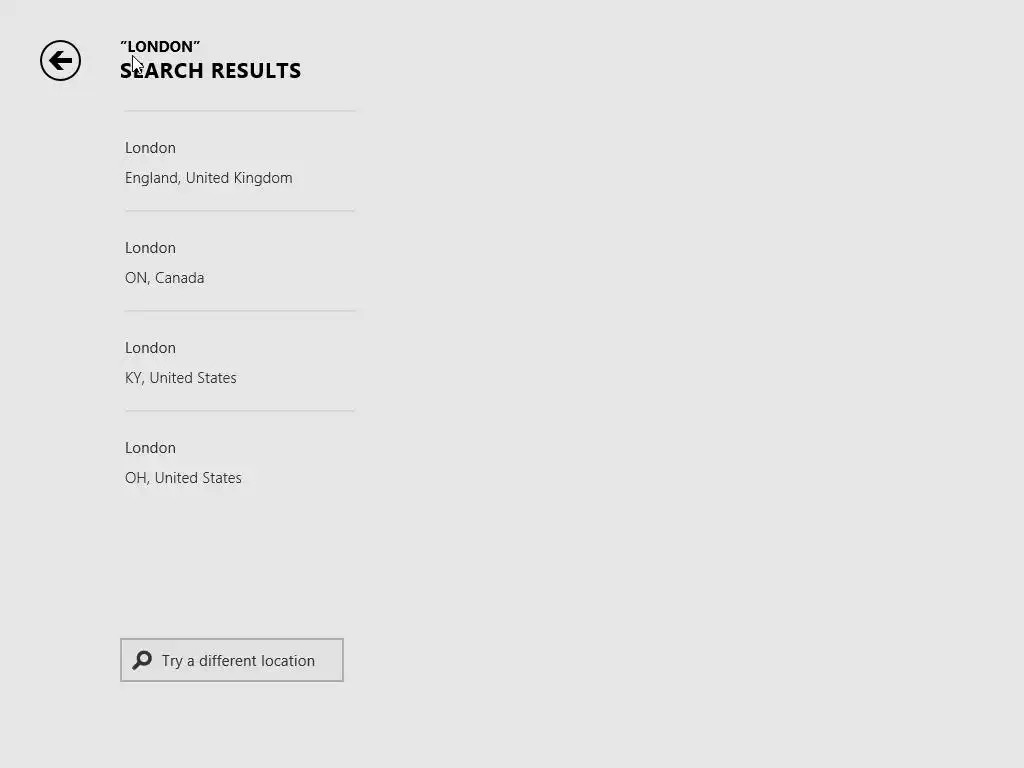Click the quoted "LONDON" query heading
This screenshot has width=1024, height=768.
pyautogui.click(x=160, y=46)
